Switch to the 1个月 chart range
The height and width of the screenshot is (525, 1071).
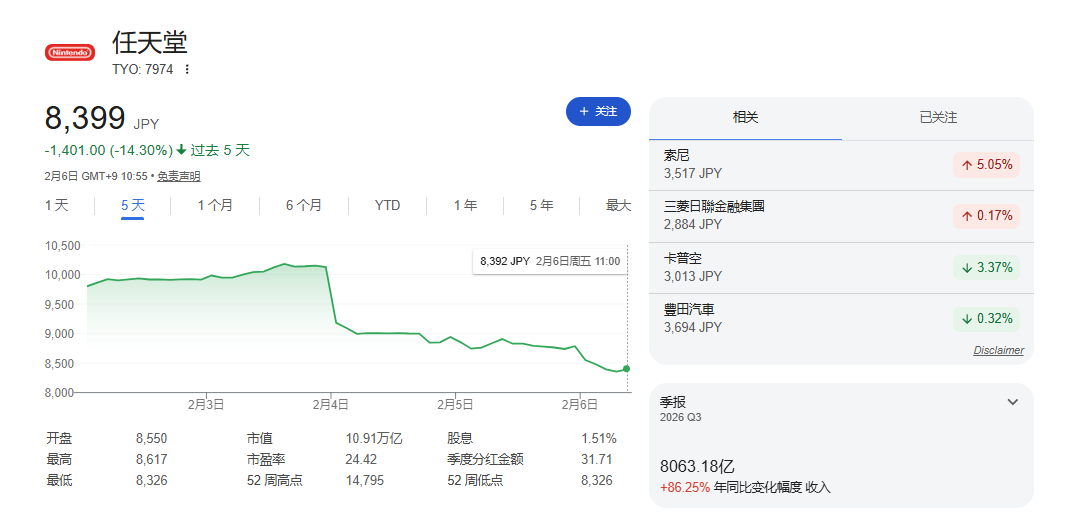click(215, 205)
